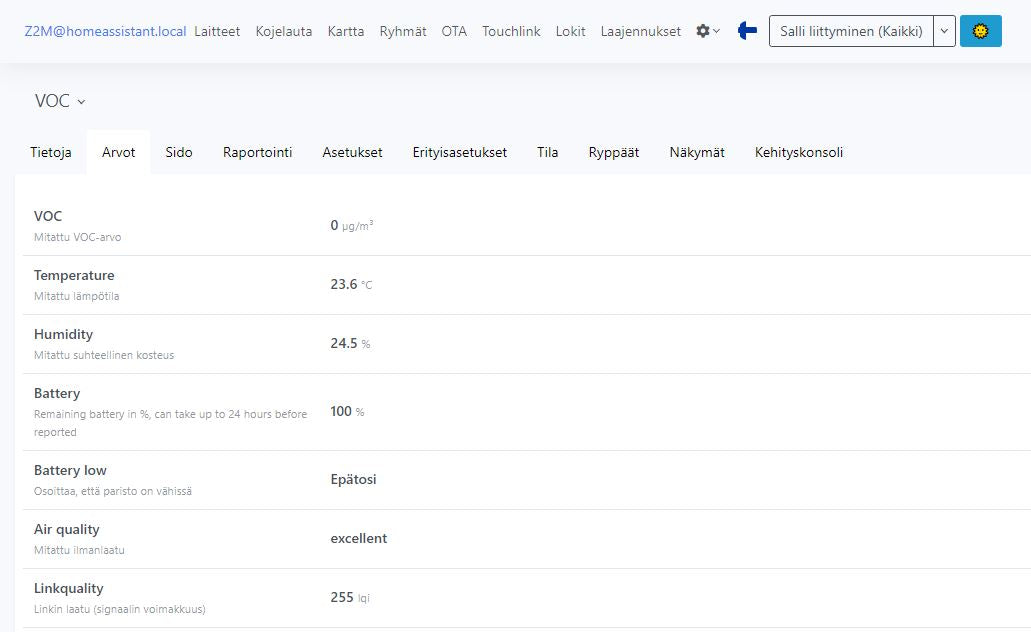This screenshot has height=632, width=1031.
Task: View Lokit in the top navigation
Action: 570,31
